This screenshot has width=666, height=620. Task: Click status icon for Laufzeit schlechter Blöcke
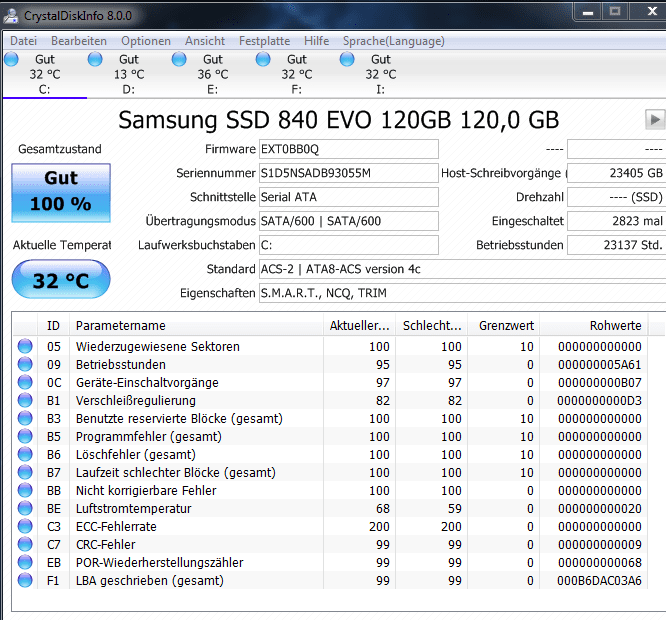pyautogui.click(x=25, y=472)
